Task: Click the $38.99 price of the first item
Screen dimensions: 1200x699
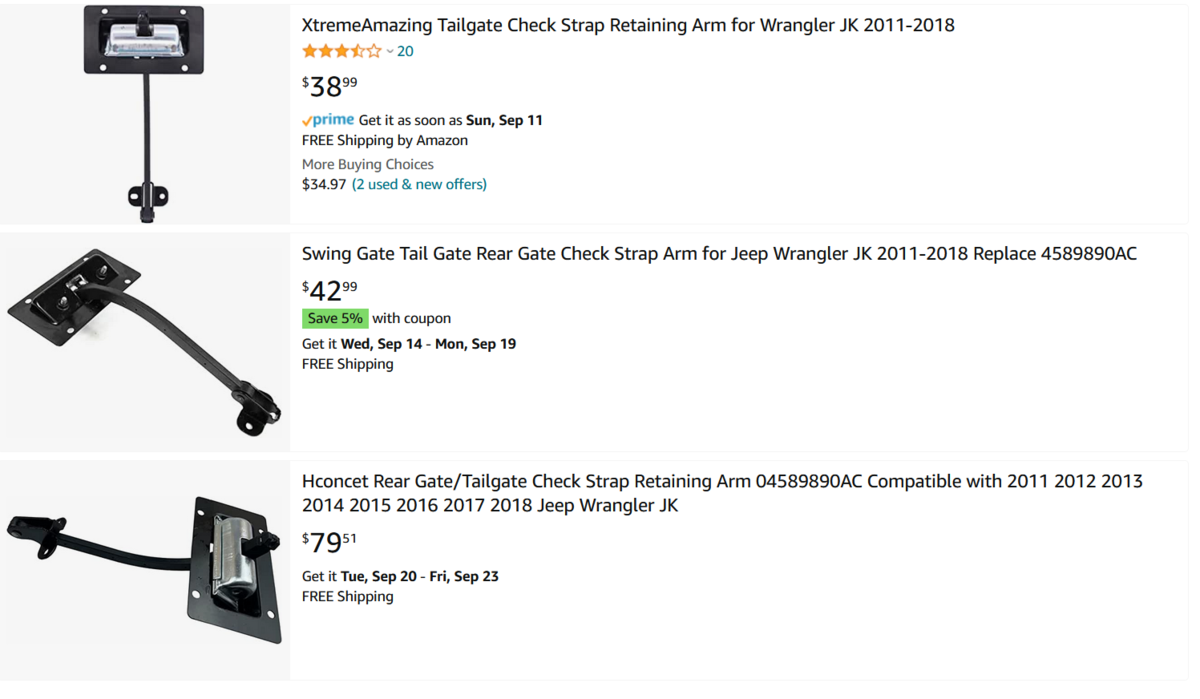Action: pyautogui.click(x=329, y=87)
